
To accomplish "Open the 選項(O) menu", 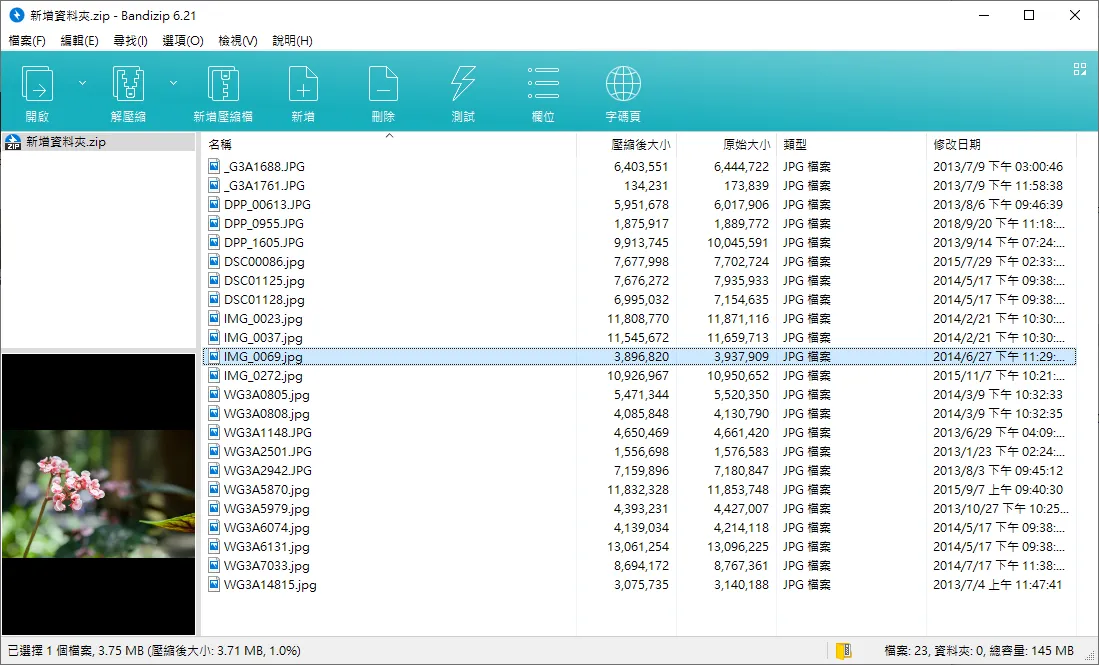I will tap(183, 41).
